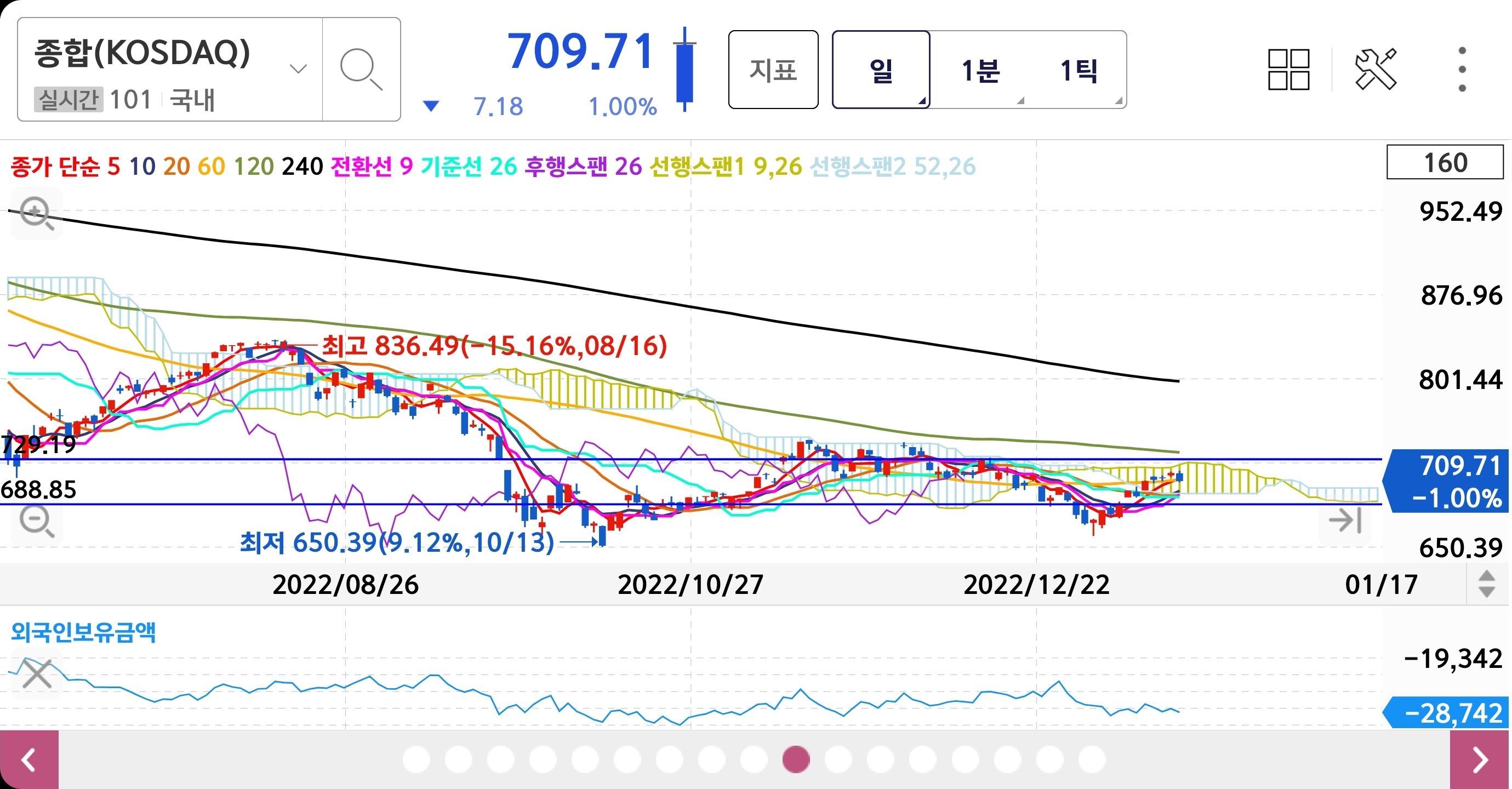
Task: Open the 1분 interval dropdown
Action: click(980, 71)
